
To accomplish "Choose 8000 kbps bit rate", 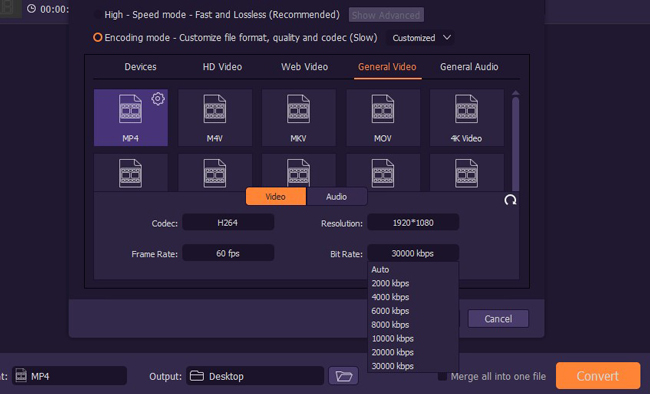I will 413,325.
